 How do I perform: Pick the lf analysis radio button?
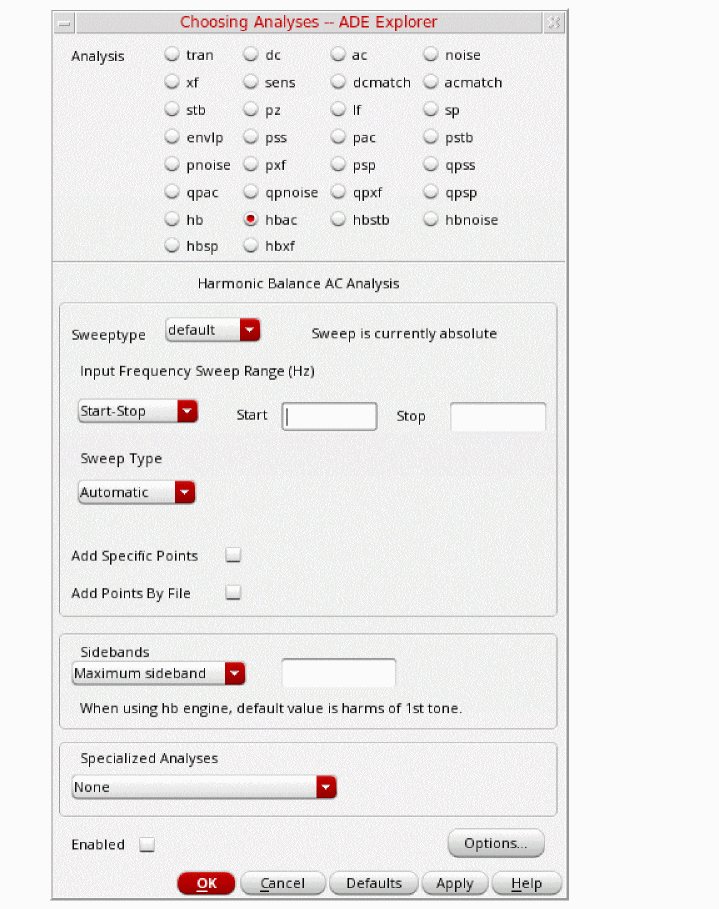(x=338, y=109)
